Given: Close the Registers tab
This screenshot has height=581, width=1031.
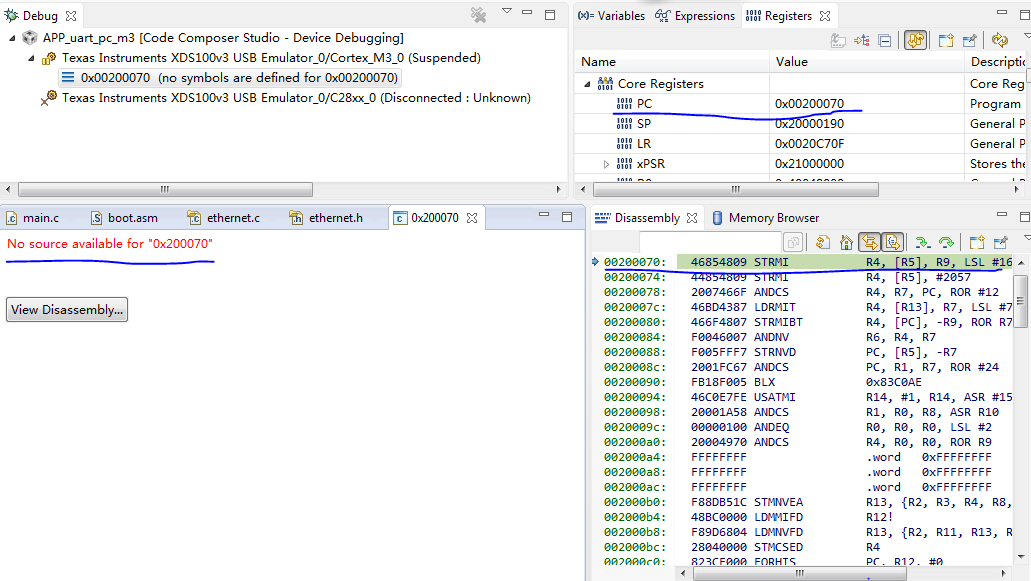Looking at the screenshot, I should pyautogui.click(x=825, y=16).
